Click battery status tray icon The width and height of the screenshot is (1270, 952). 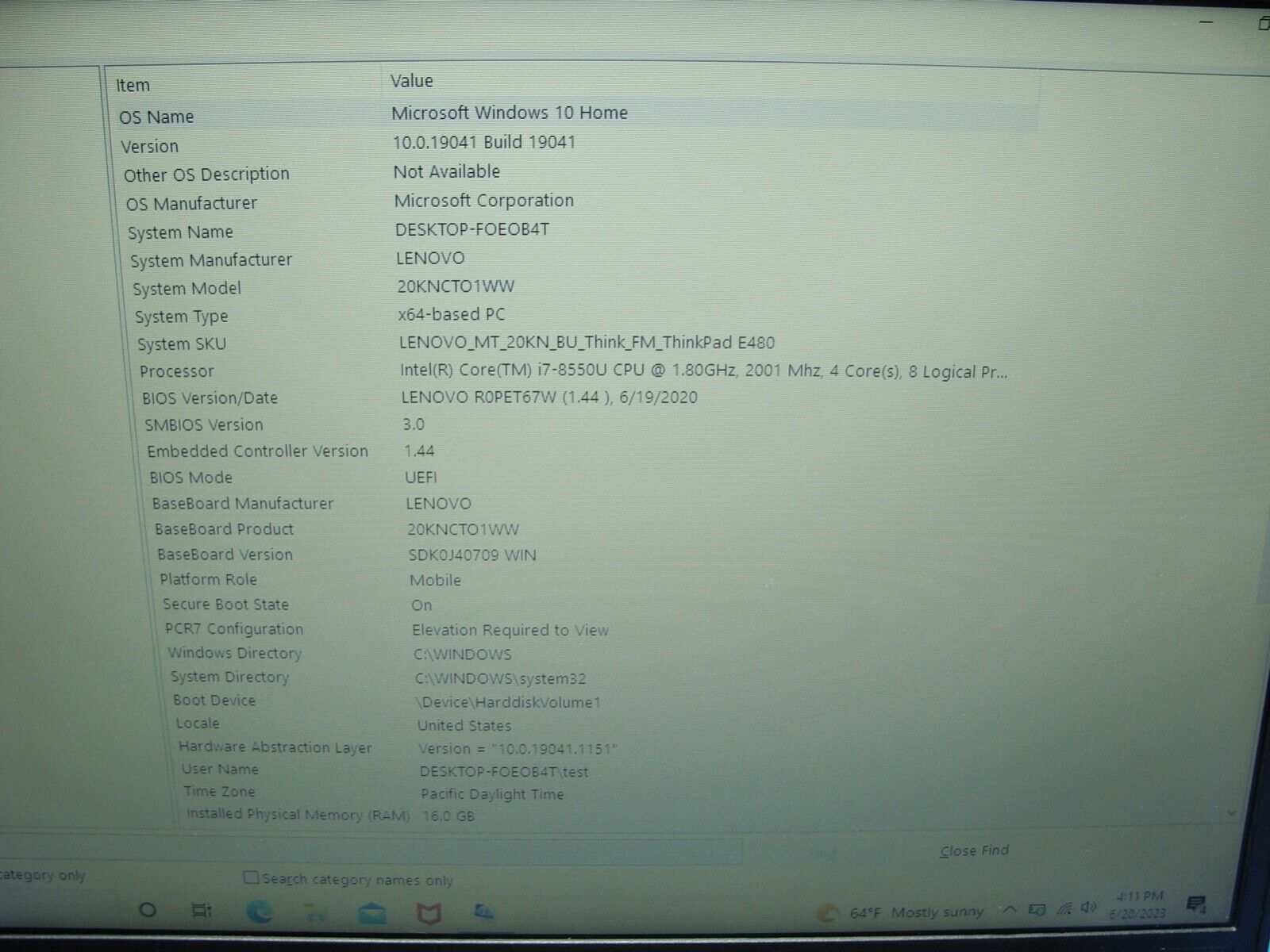1037,909
